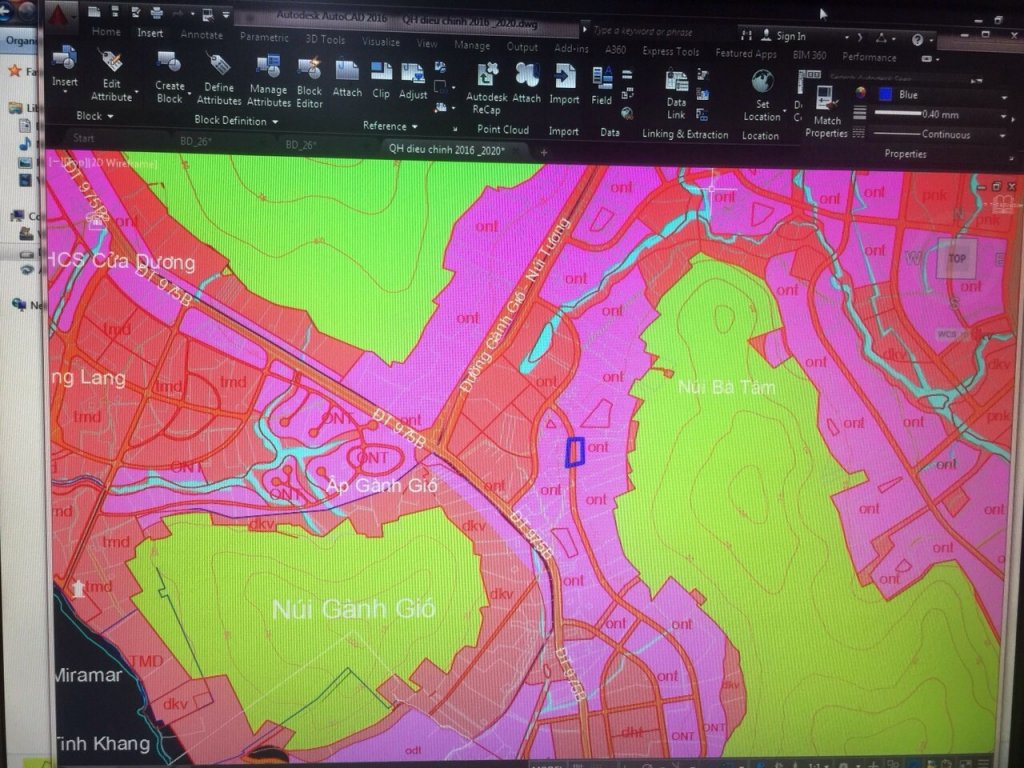Add a new drawing tab with the plus button
This screenshot has width=1024, height=768.
543,153
